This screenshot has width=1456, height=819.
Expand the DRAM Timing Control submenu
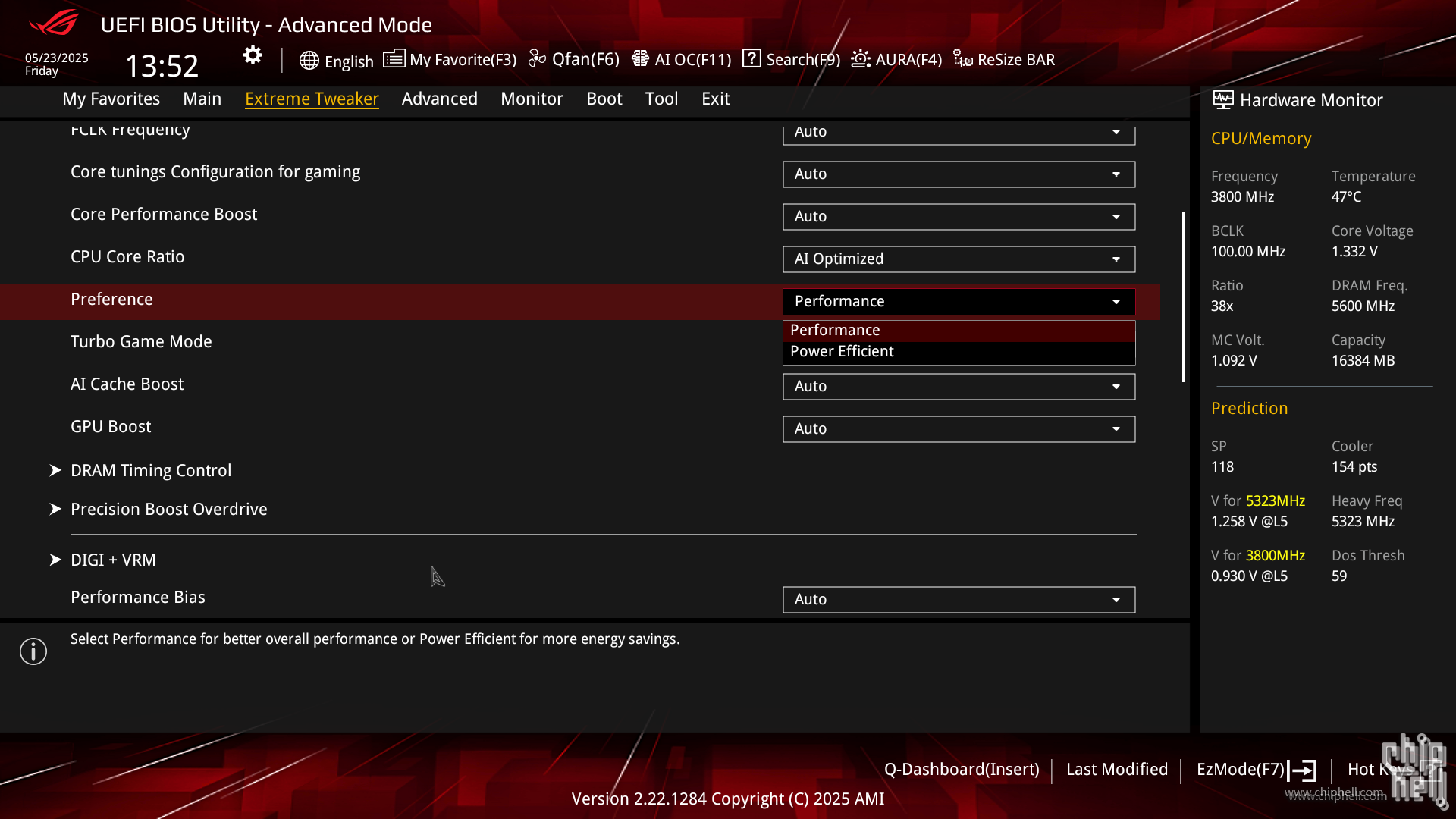point(151,471)
